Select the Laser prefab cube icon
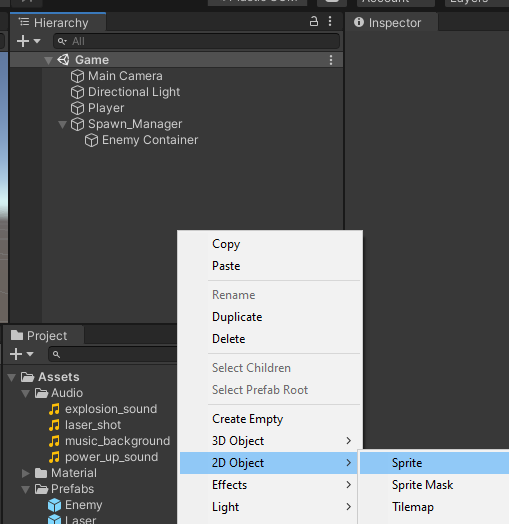Screen dimensions: 509x524 click(54, 519)
